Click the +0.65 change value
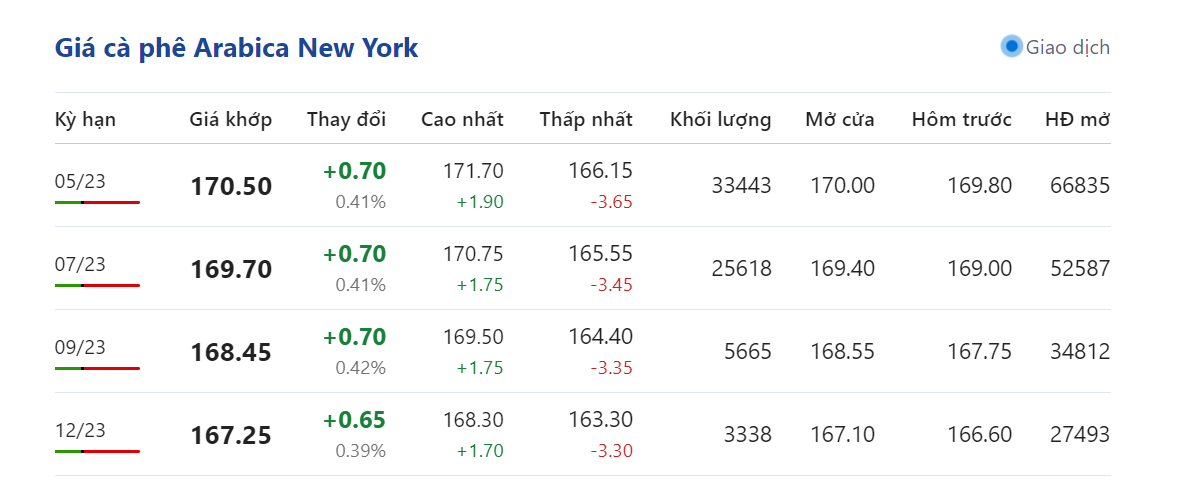This screenshot has width=1179, height=503. (354, 419)
